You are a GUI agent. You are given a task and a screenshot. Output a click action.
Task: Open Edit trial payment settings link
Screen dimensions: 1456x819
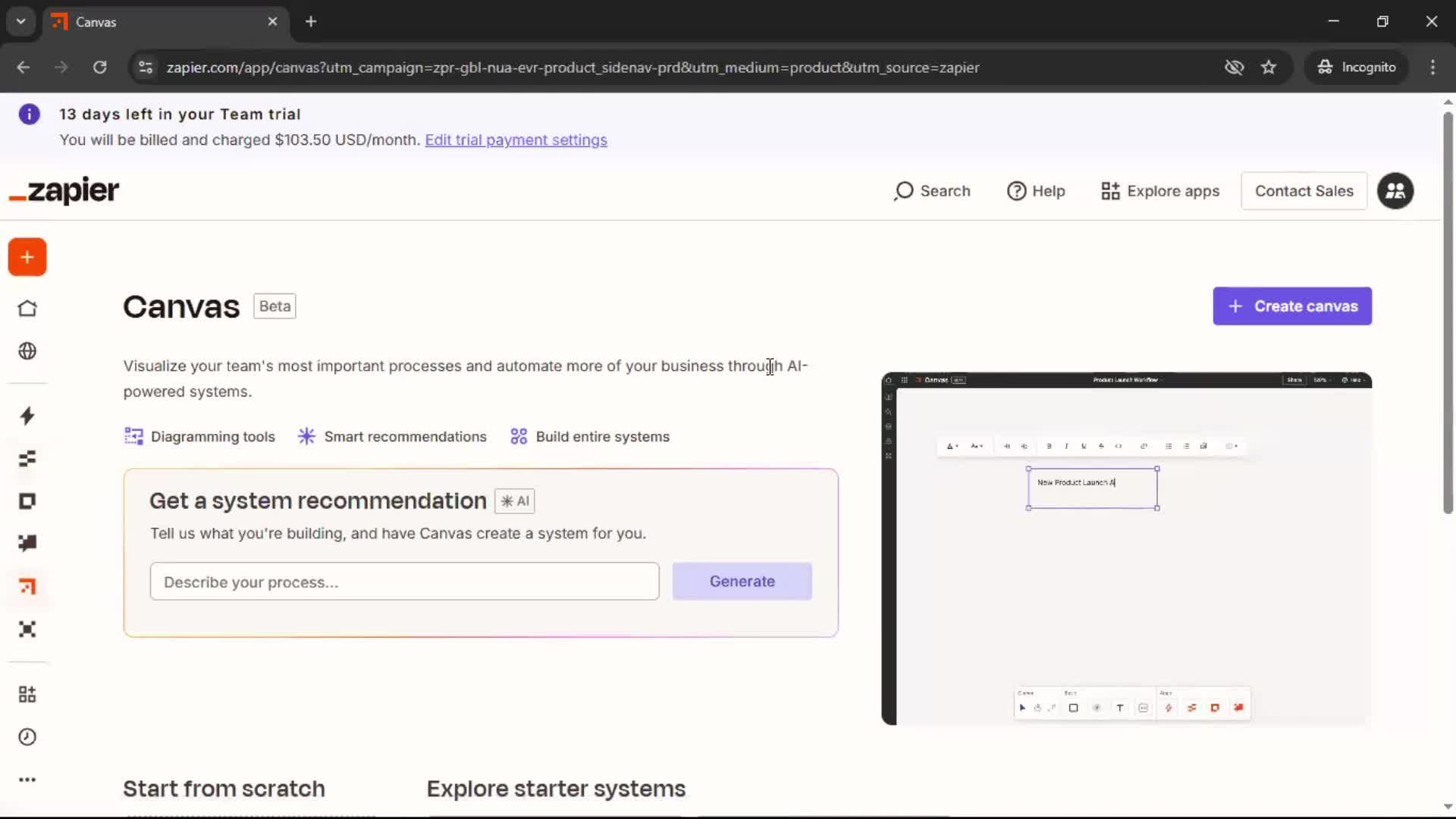[516, 140]
